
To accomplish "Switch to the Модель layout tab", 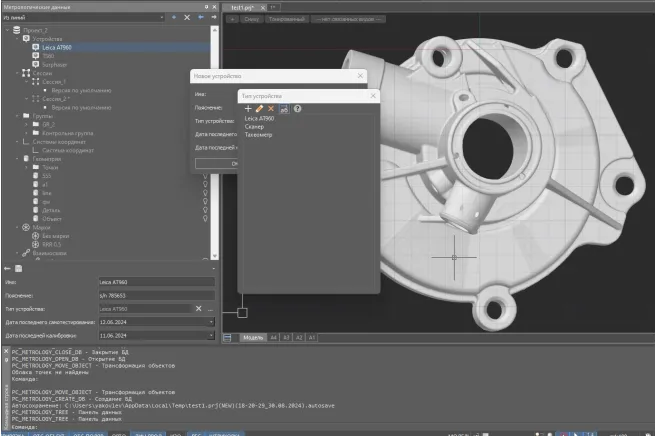I will click(254, 338).
